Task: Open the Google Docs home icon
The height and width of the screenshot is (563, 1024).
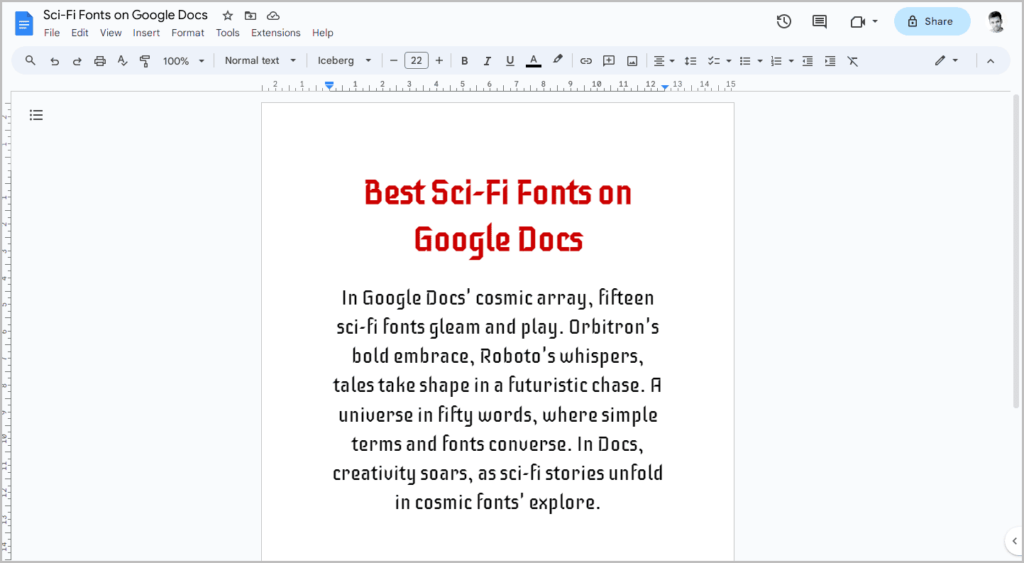Action: click(x=24, y=24)
